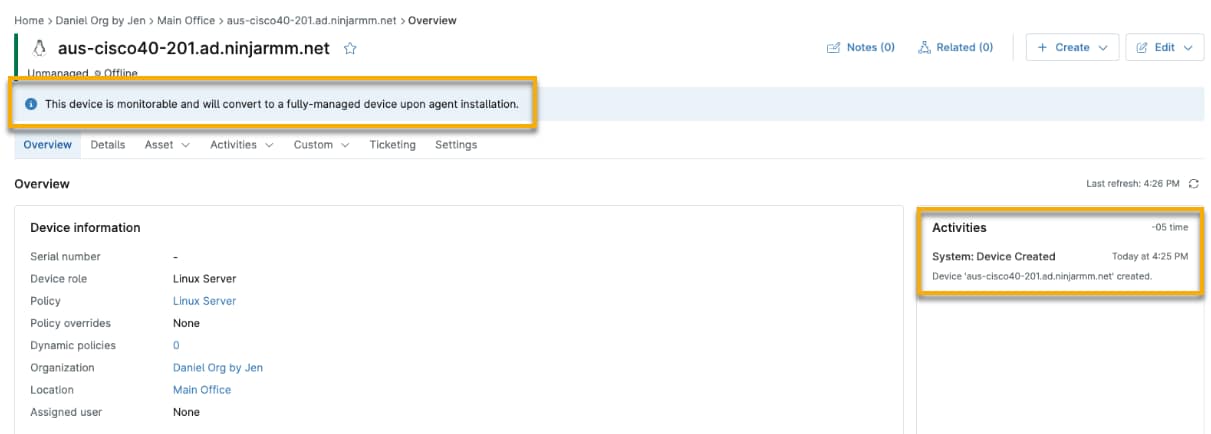
Task: Open Notes (0) panel
Action: tap(860, 47)
